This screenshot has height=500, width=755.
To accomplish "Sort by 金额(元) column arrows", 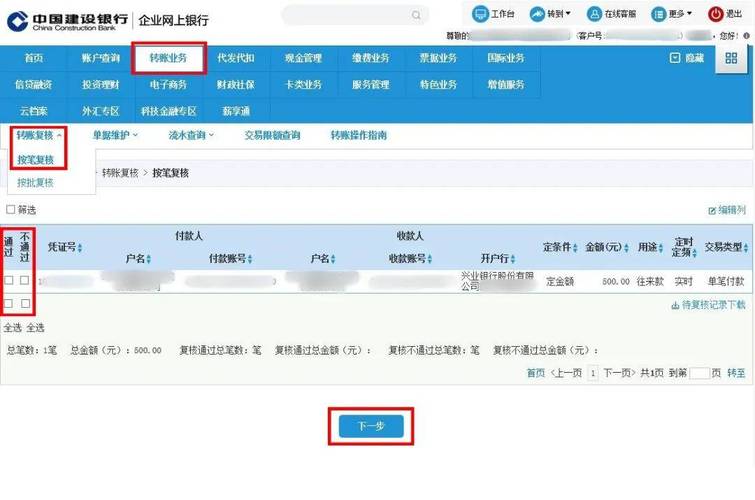I will [626, 248].
